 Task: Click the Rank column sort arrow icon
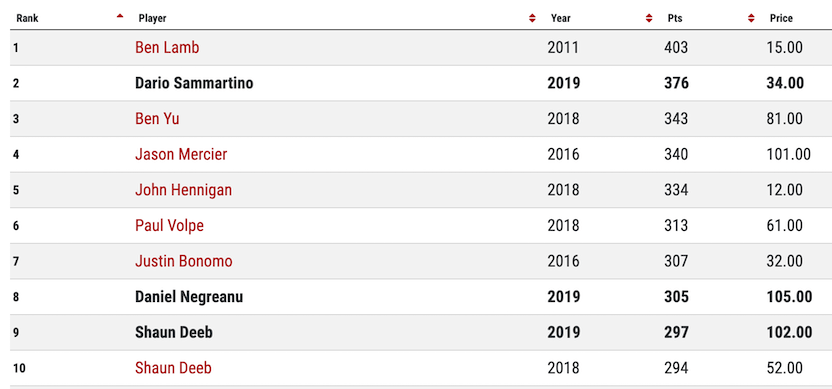pos(120,16)
